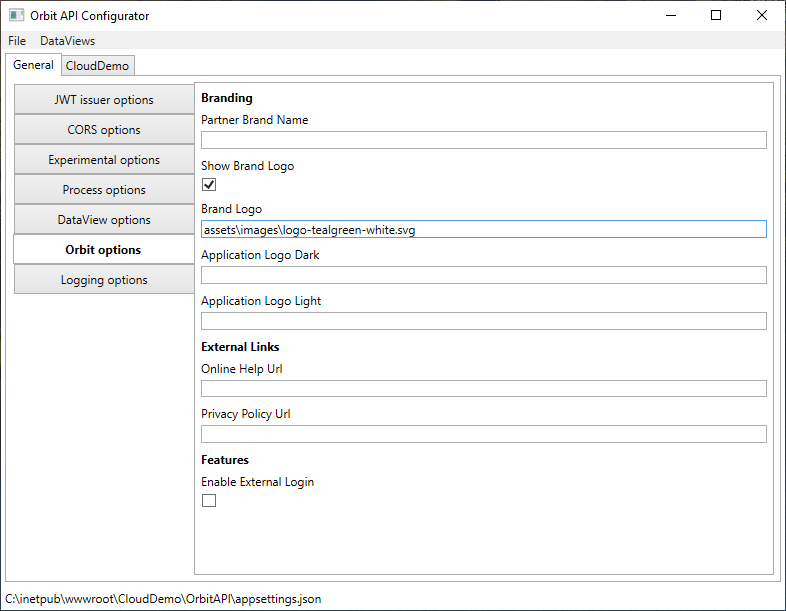The image size is (786, 611).
Task: Open the DataViews menu
Action: [x=68, y=41]
